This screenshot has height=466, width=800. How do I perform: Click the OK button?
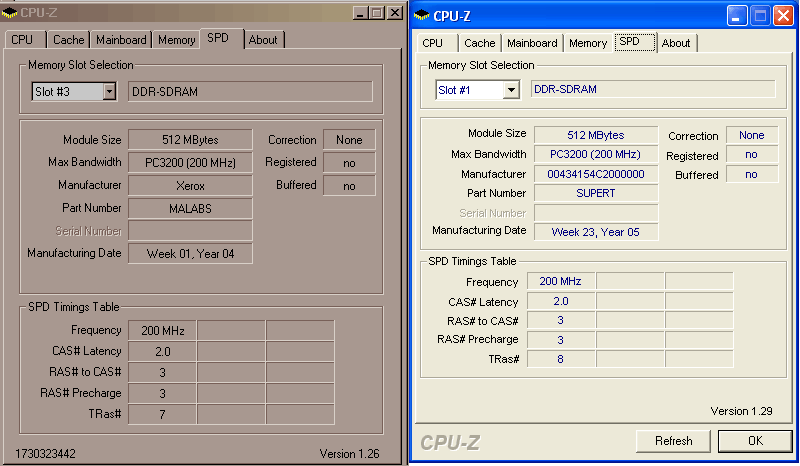pos(755,440)
